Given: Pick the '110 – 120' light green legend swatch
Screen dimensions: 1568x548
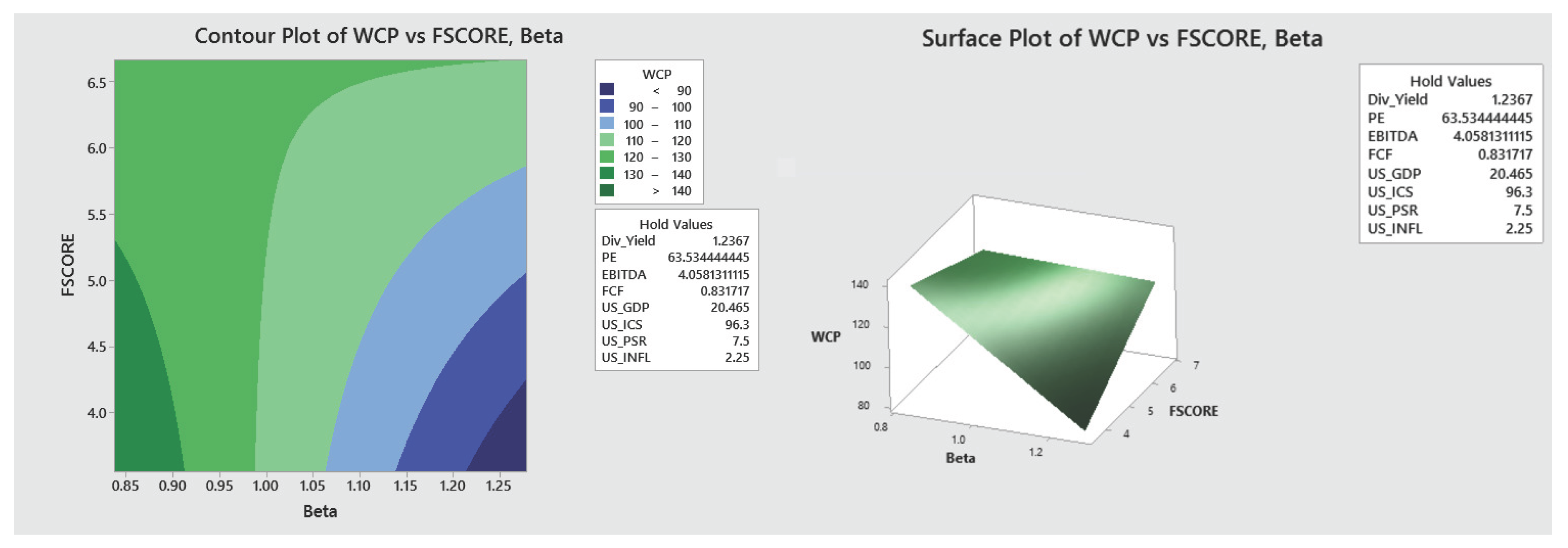Looking at the screenshot, I should point(606,140).
